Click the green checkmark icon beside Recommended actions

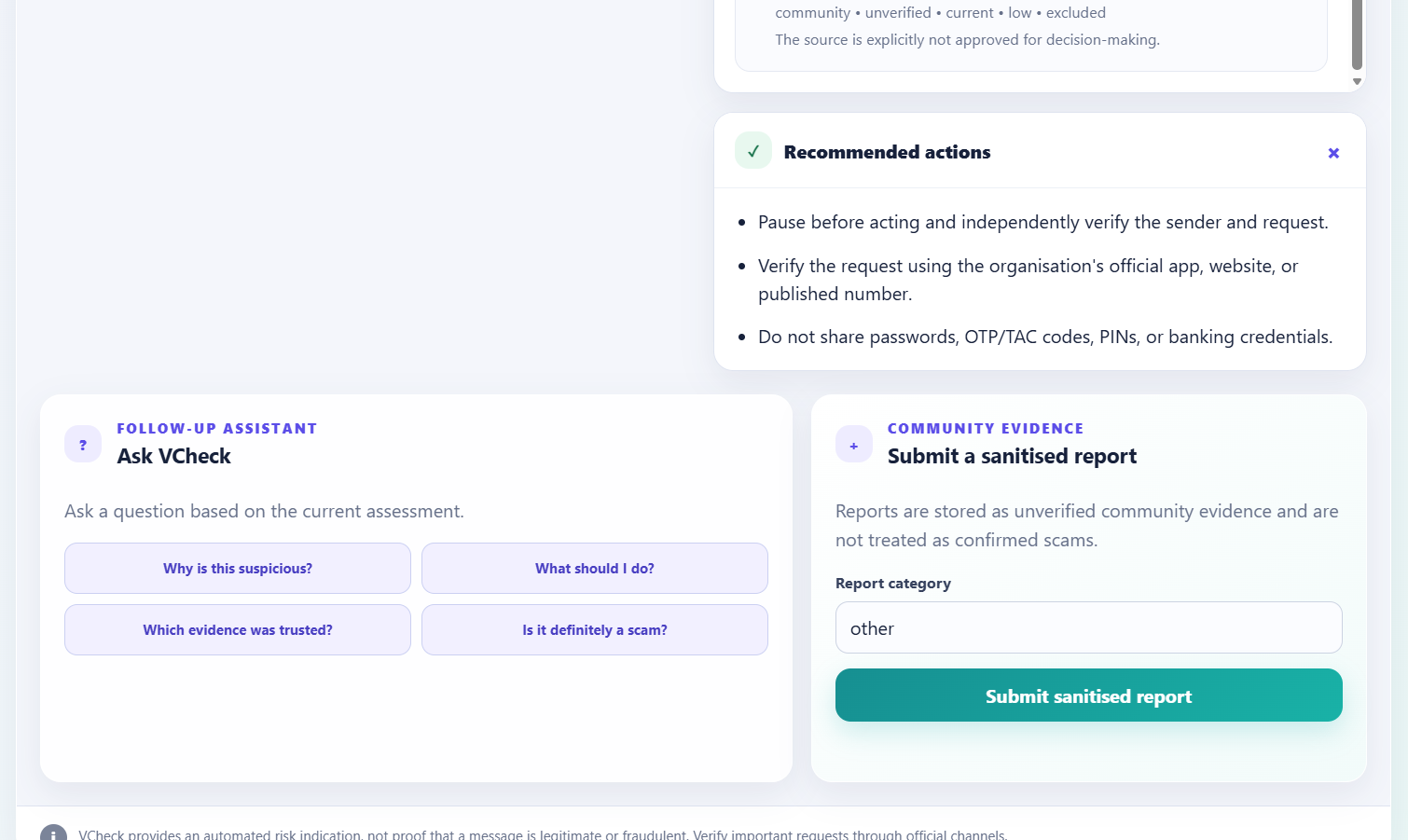753,151
